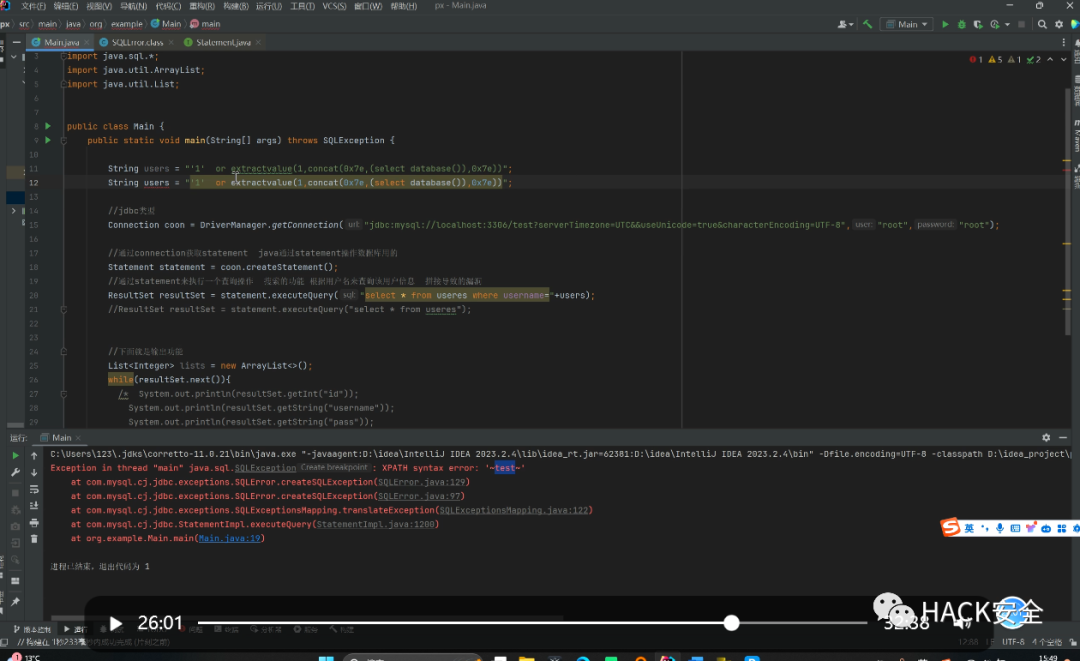Hide the Run panel with minus icon

[x=1063, y=438]
